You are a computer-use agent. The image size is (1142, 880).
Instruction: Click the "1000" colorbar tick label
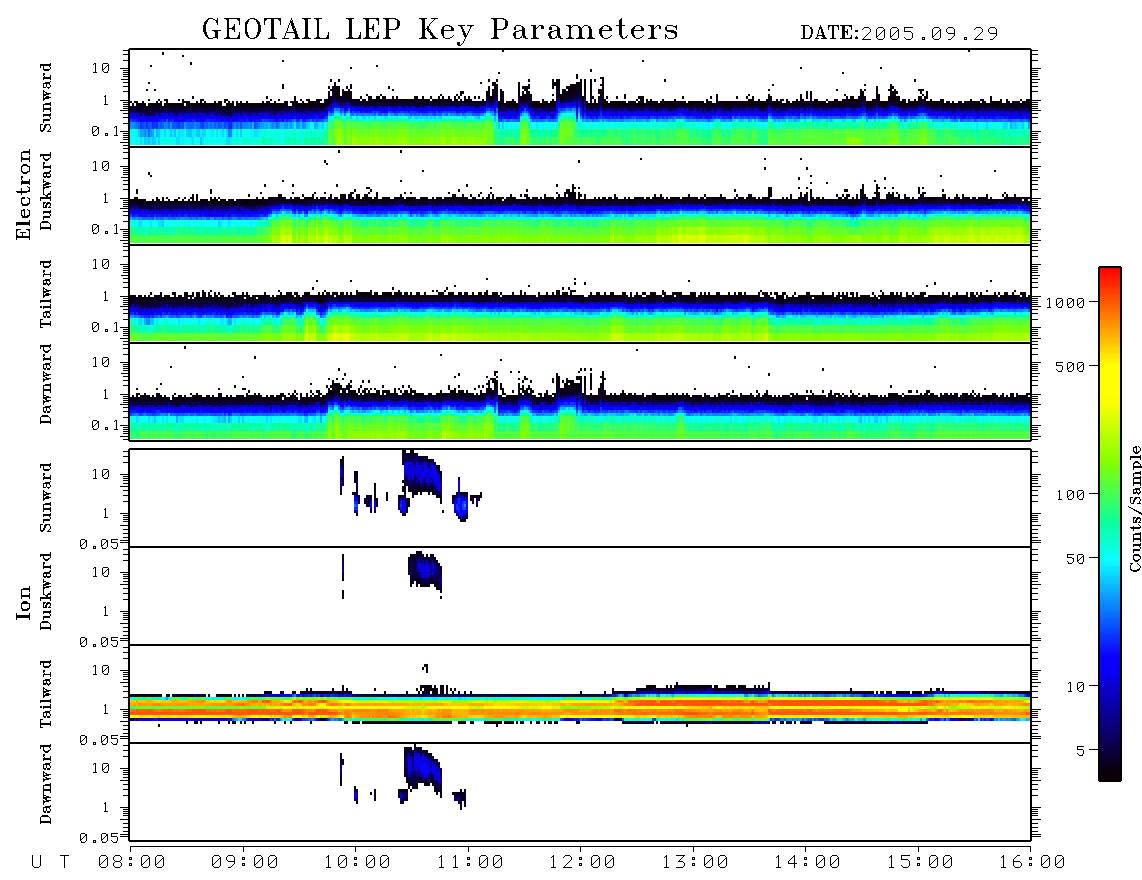(1065, 302)
